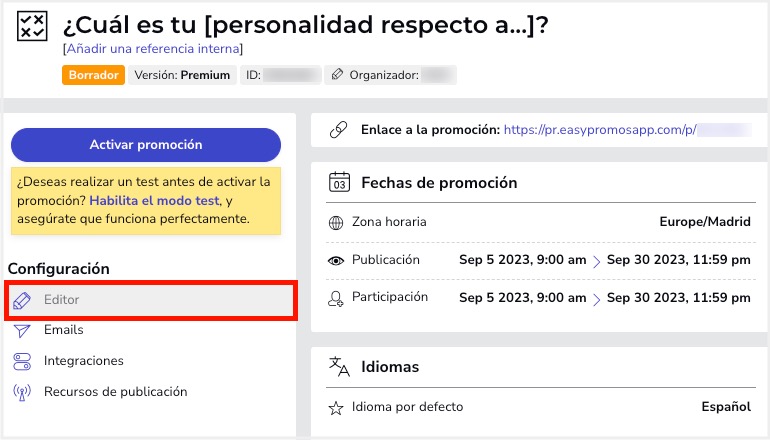Image resolution: width=770 pixels, height=440 pixels.
Task: Click the Activar promoción button
Action: [146, 145]
